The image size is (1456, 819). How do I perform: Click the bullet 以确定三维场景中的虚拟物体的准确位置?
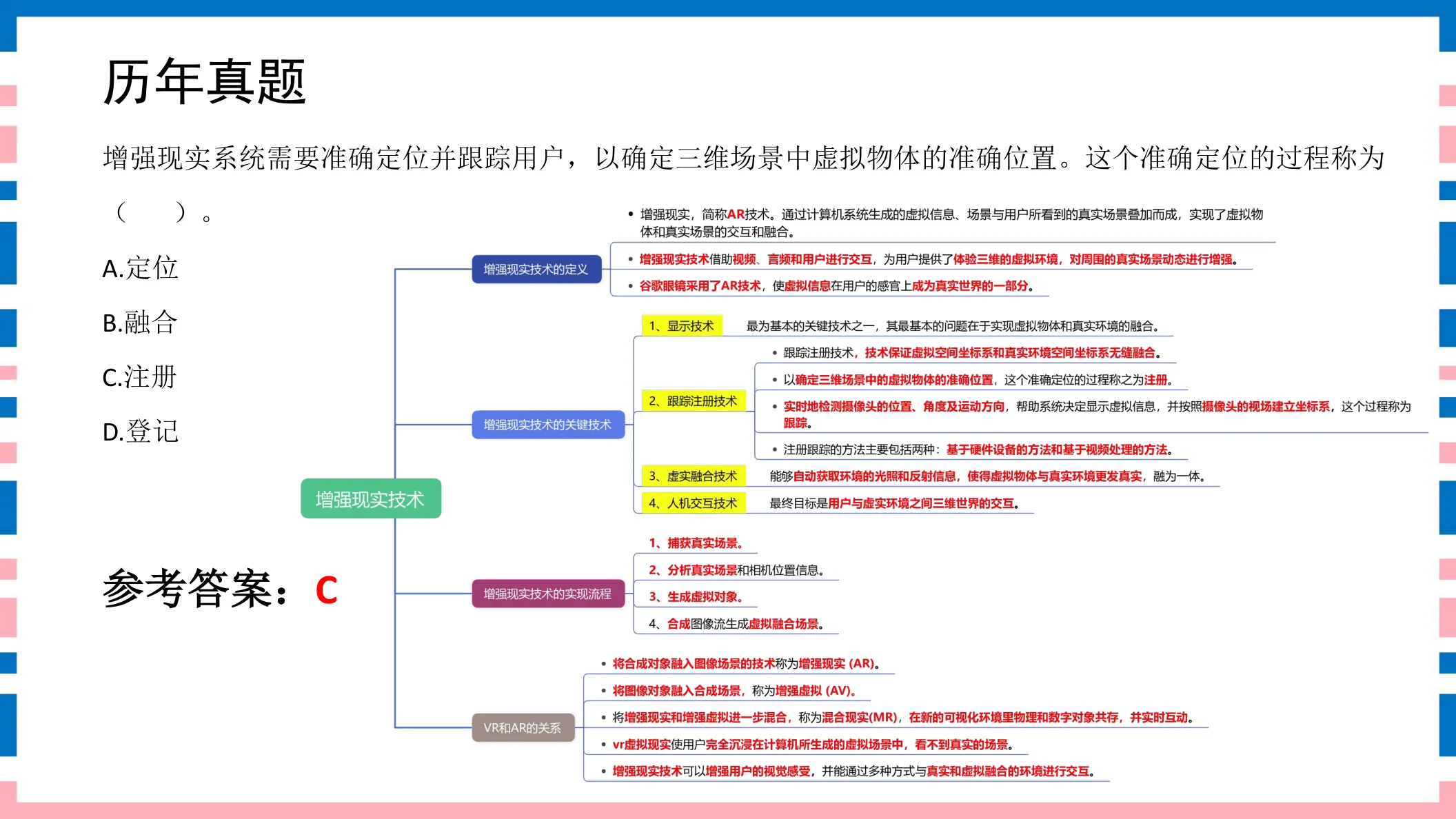click(x=973, y=380)
